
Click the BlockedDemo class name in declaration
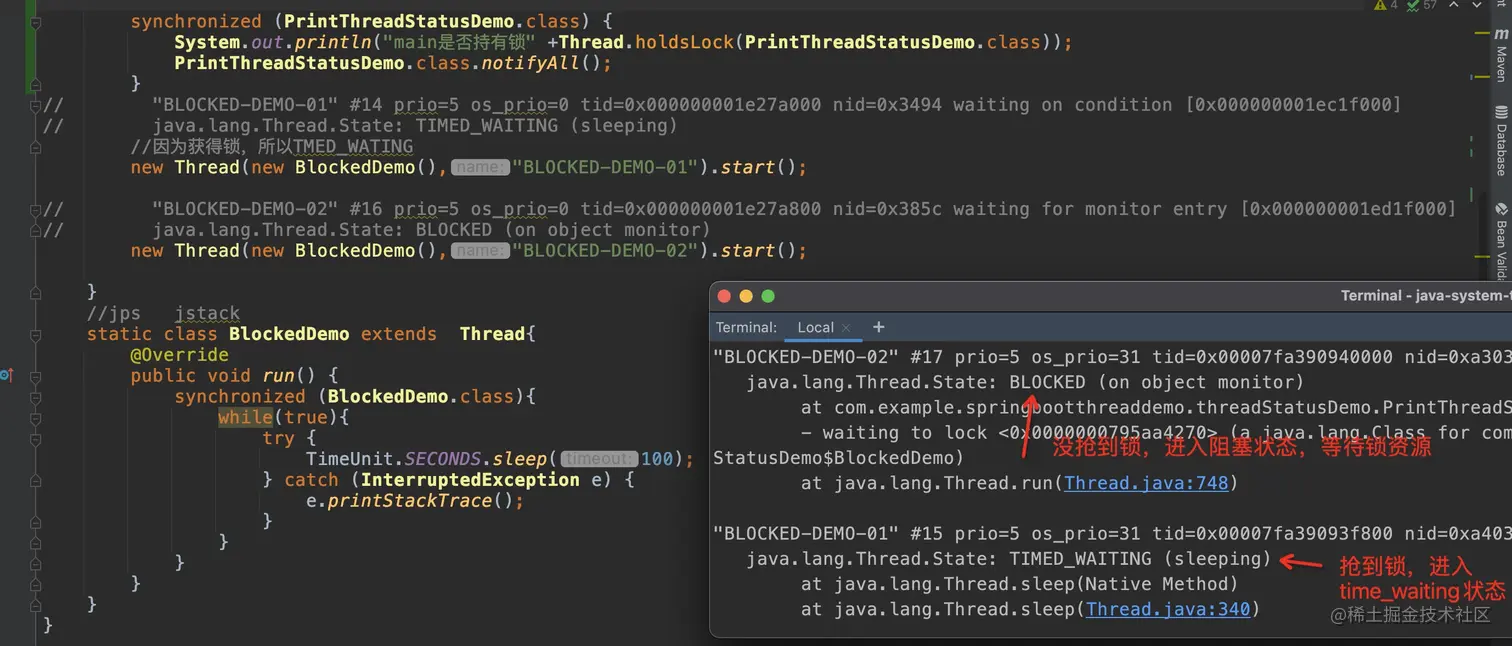coord(289,334)
